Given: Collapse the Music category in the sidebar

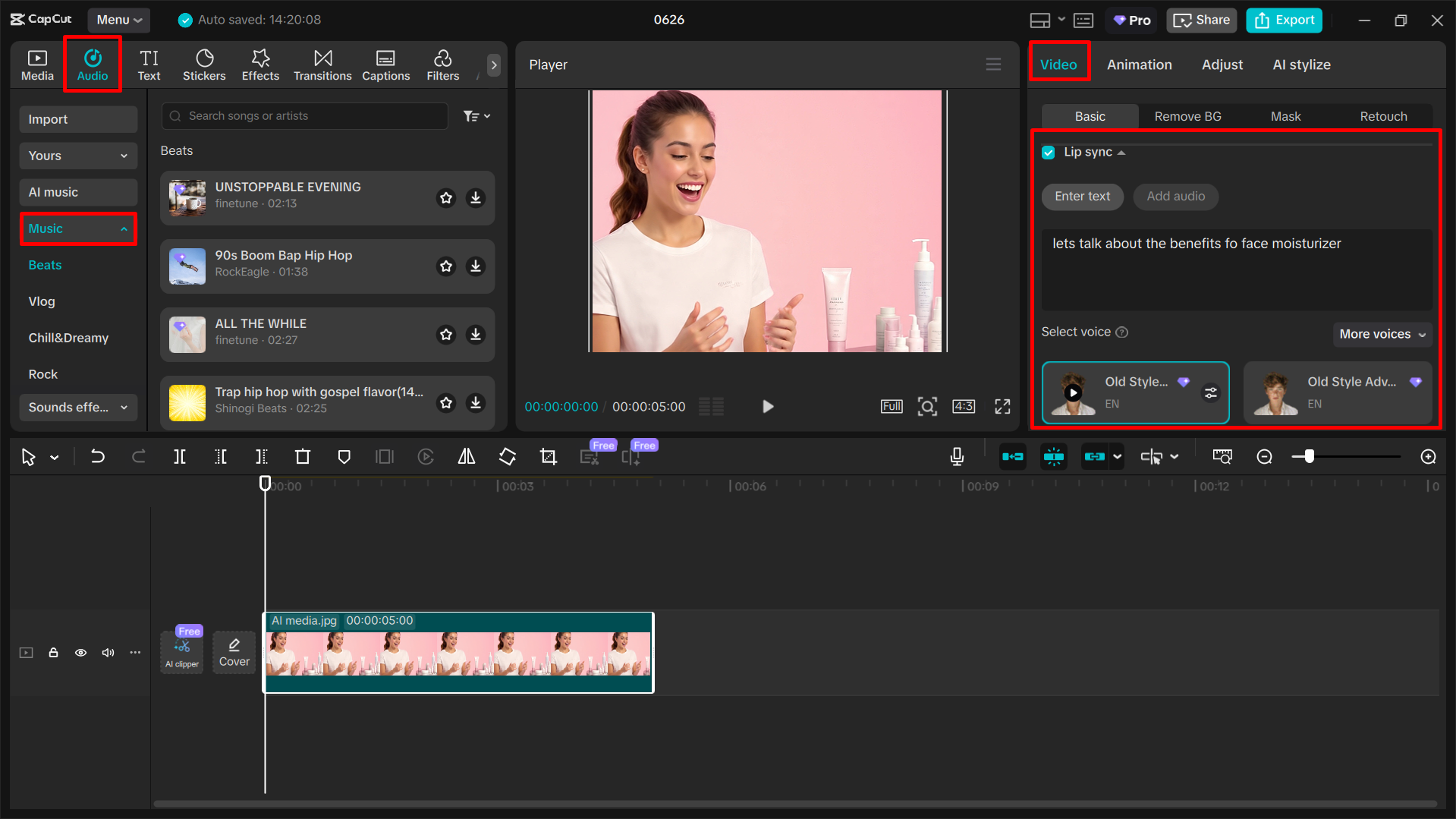Looking at the screenshot, I should pos(78,228).
